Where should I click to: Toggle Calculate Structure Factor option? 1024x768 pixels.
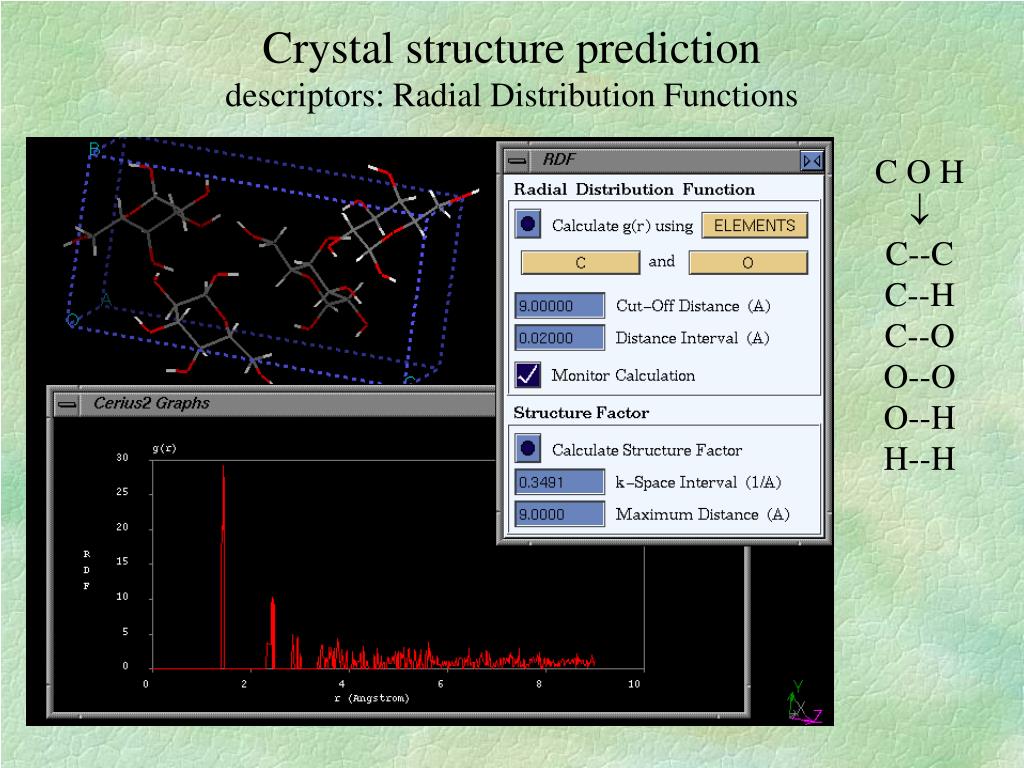528,449
